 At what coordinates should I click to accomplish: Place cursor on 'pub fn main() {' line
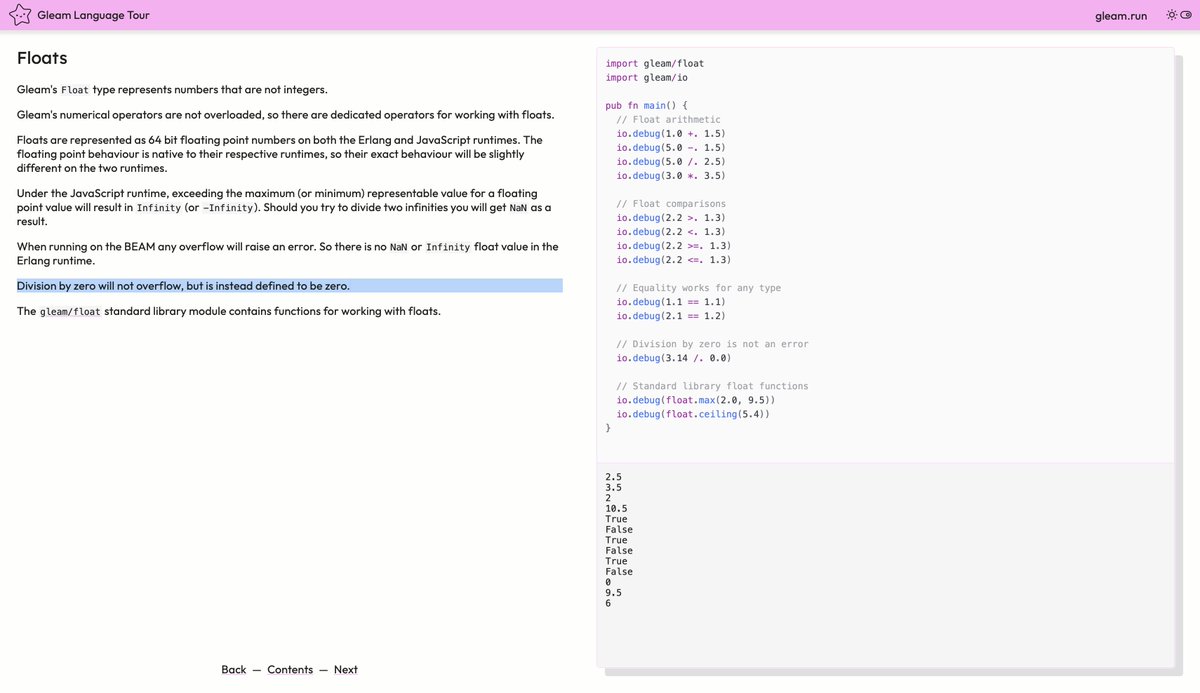click(647, 106)
